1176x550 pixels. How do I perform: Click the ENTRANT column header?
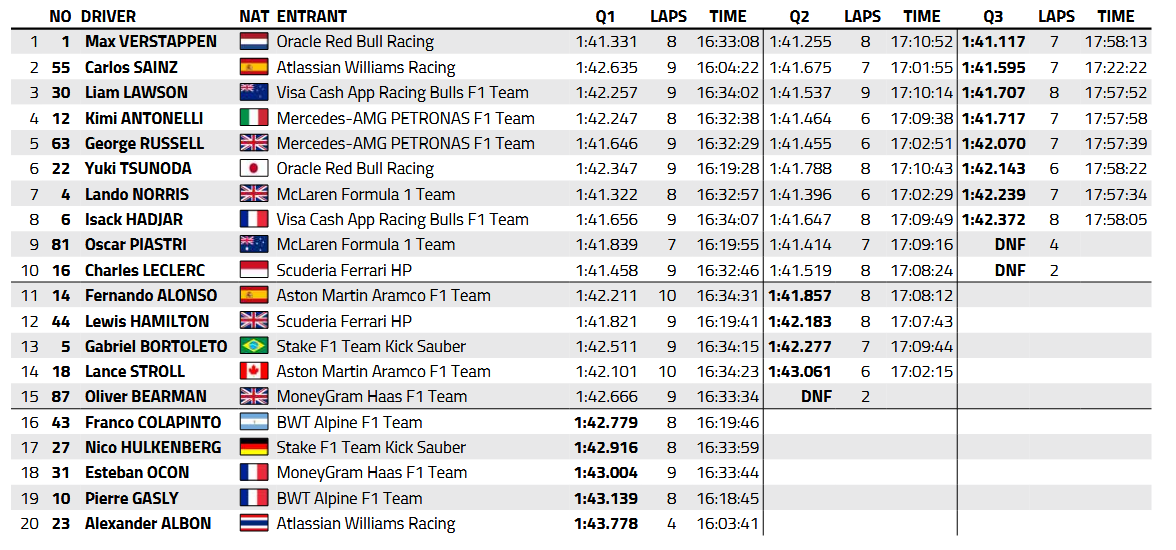[x=311, y=16]
